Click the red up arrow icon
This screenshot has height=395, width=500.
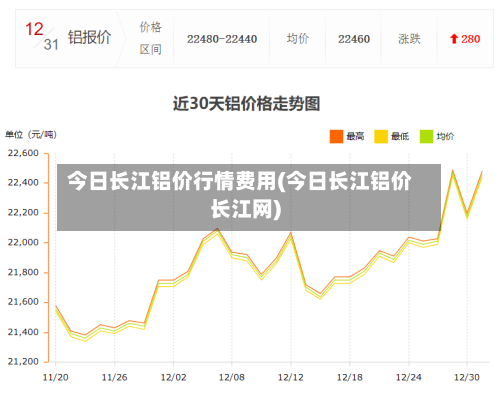point(454,39)
